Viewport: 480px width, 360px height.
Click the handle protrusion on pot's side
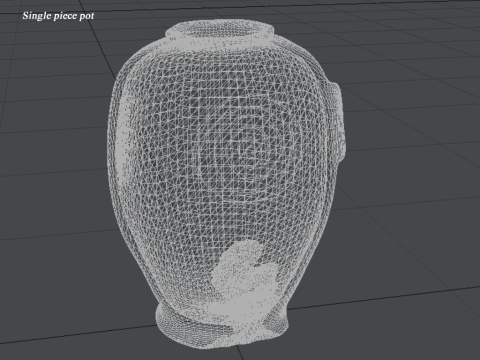(x=337, y=123)
